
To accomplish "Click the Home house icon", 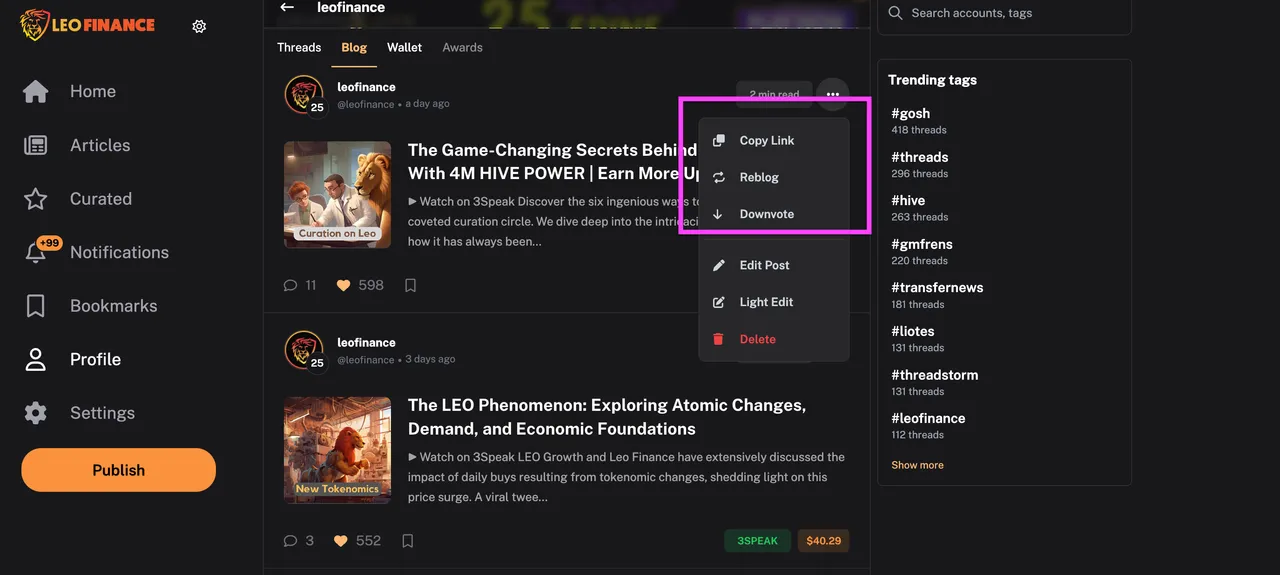I will [36, 91].
